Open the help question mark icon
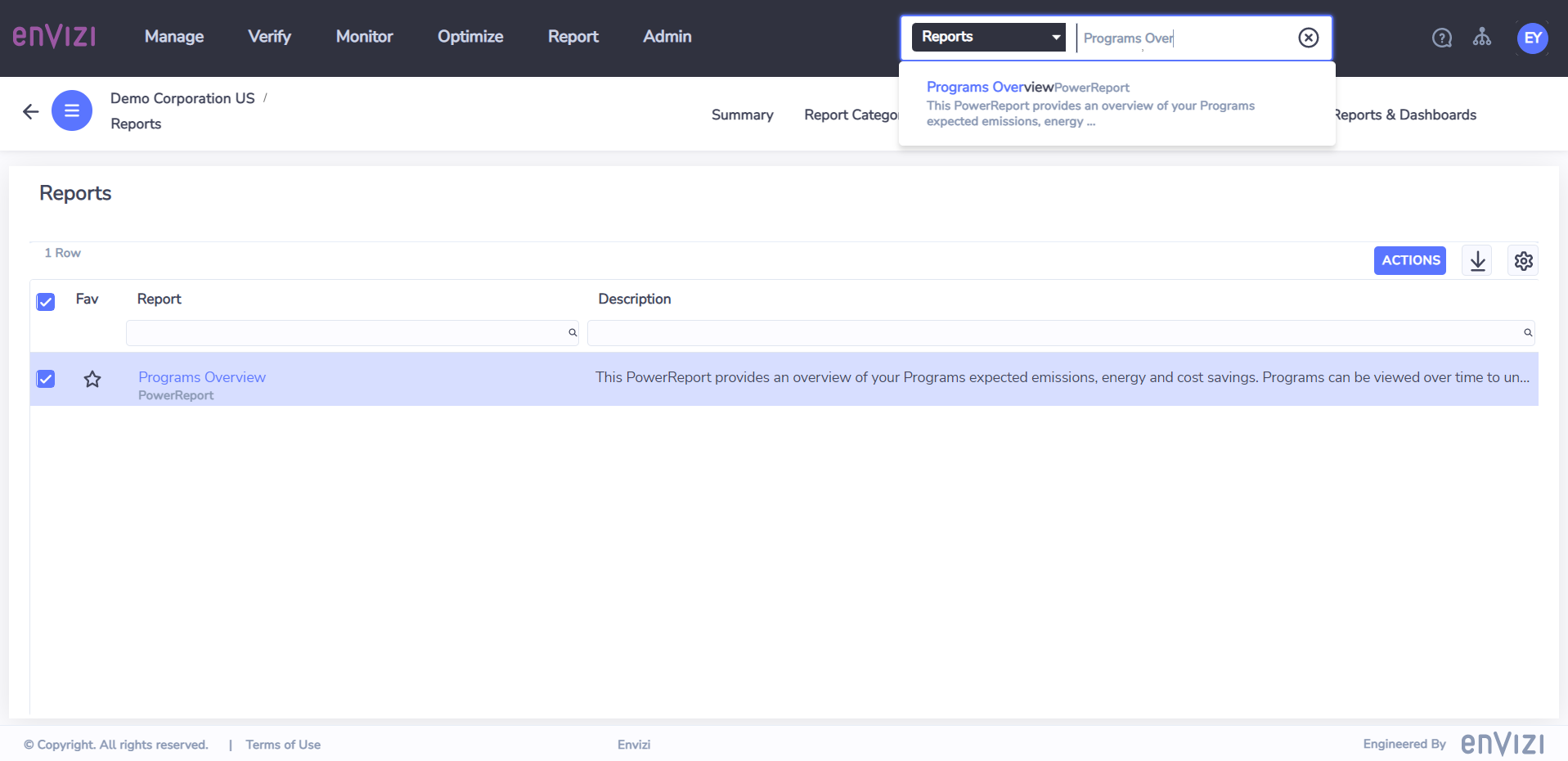This screenshot has height=761, width=1568. pos(1442,38)
